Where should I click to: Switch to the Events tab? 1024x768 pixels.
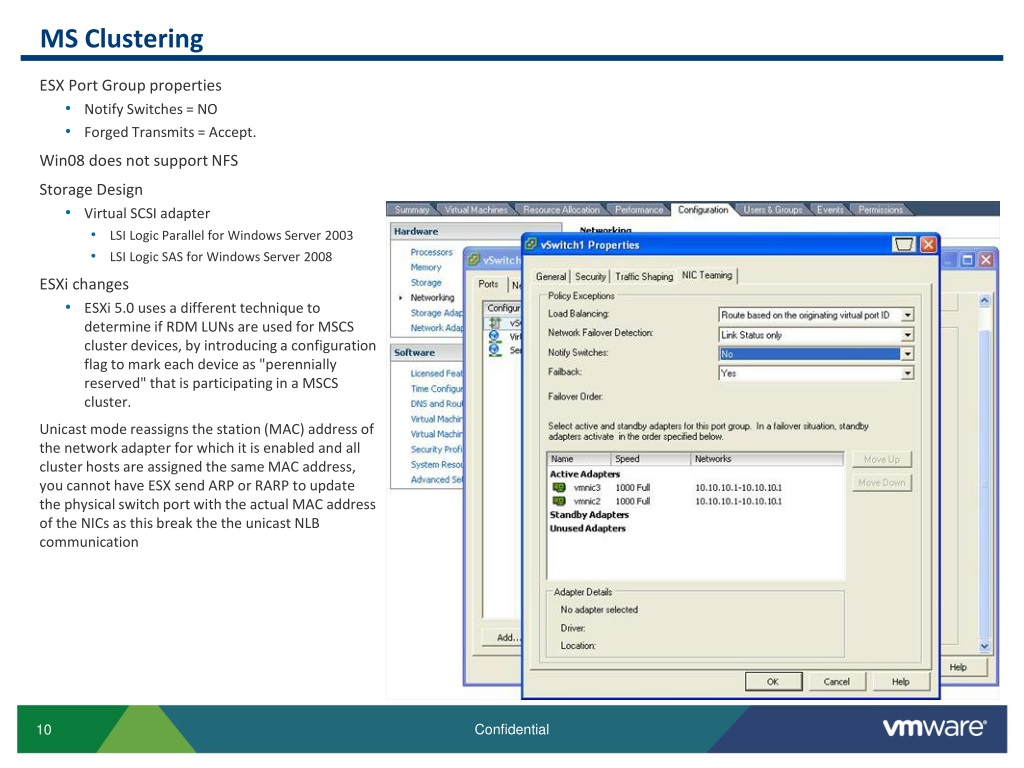830,210
